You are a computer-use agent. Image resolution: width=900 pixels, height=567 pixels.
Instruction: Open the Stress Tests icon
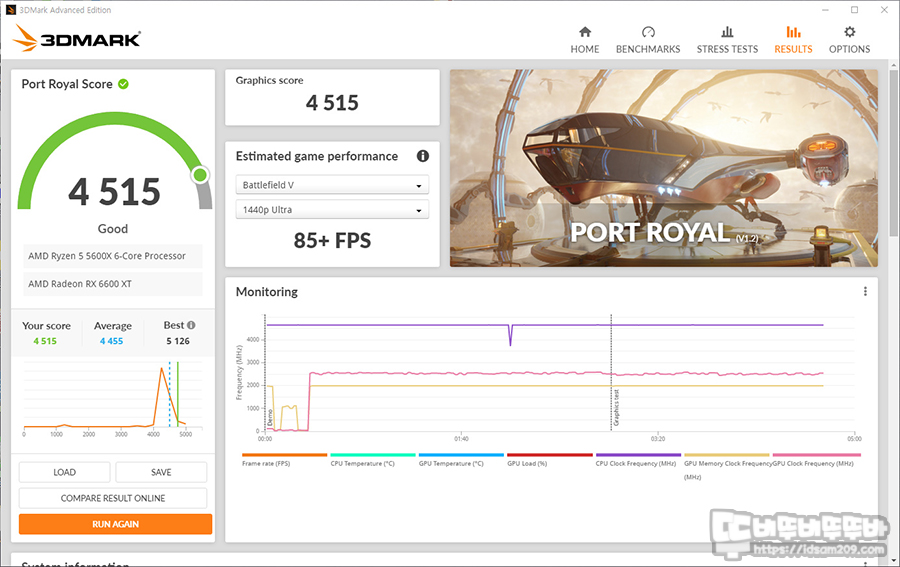point(727,32)
